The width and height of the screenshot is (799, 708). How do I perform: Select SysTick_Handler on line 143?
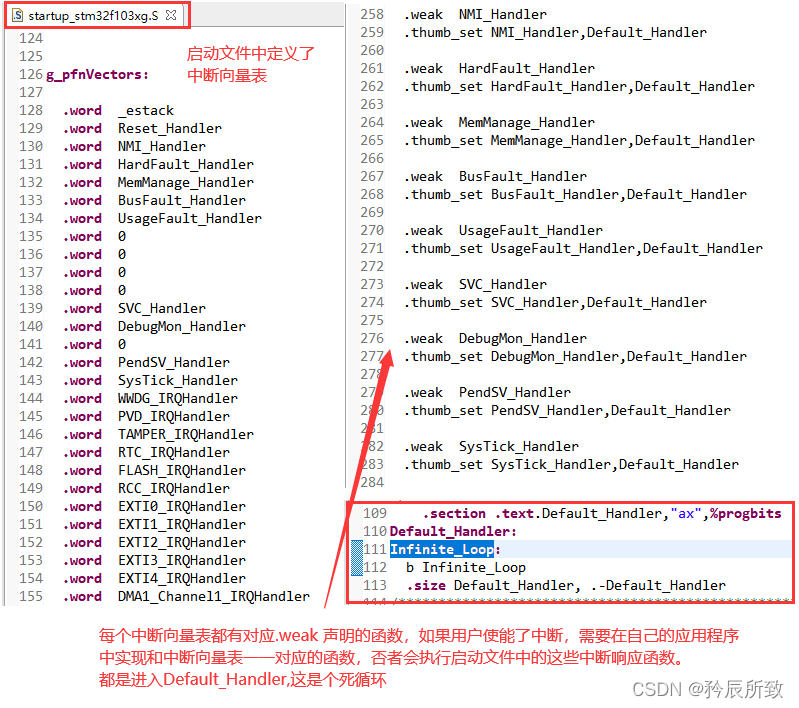(x=178, y=380)
